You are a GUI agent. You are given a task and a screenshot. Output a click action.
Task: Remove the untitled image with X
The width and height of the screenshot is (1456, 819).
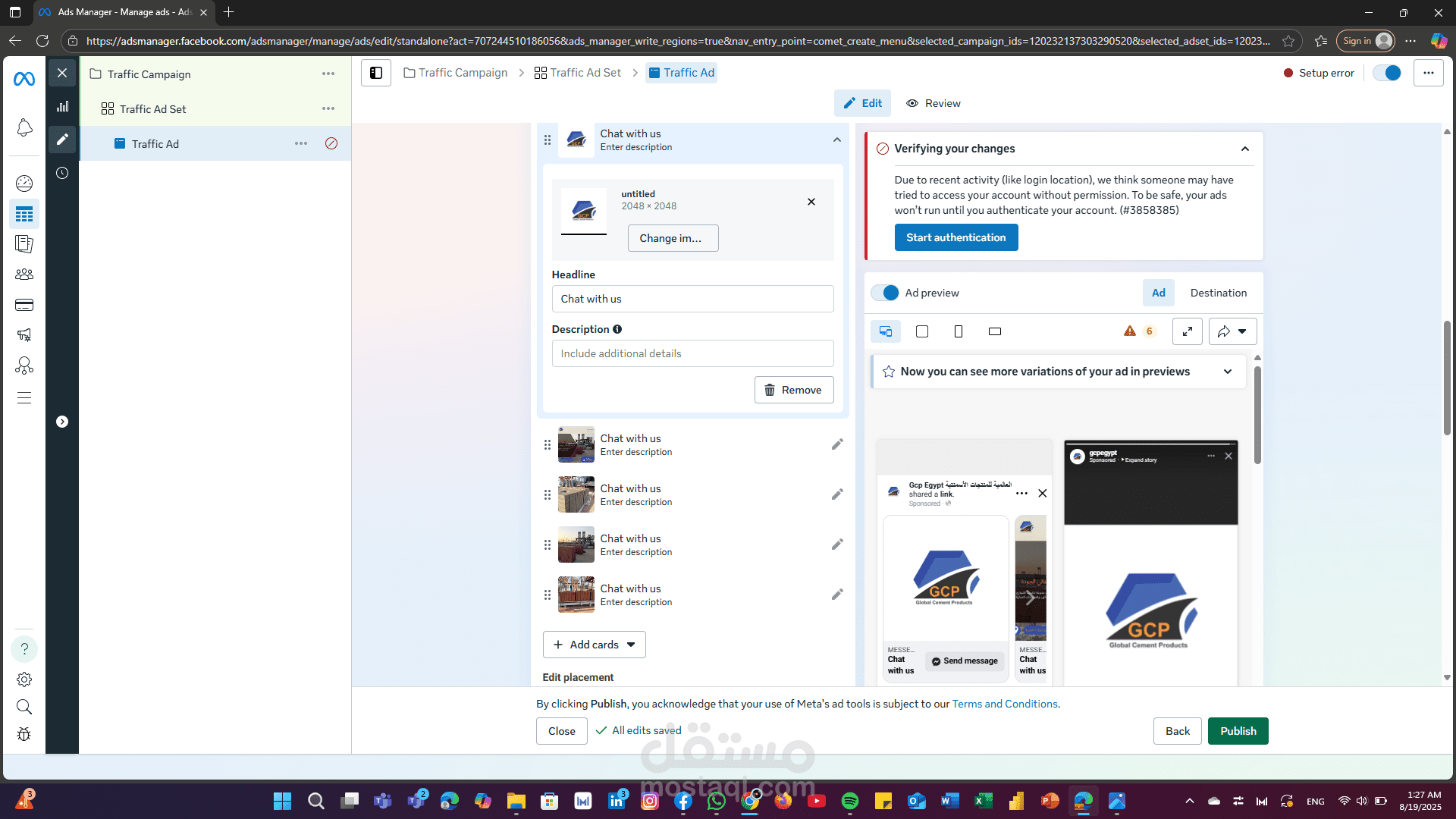(811, 202)
